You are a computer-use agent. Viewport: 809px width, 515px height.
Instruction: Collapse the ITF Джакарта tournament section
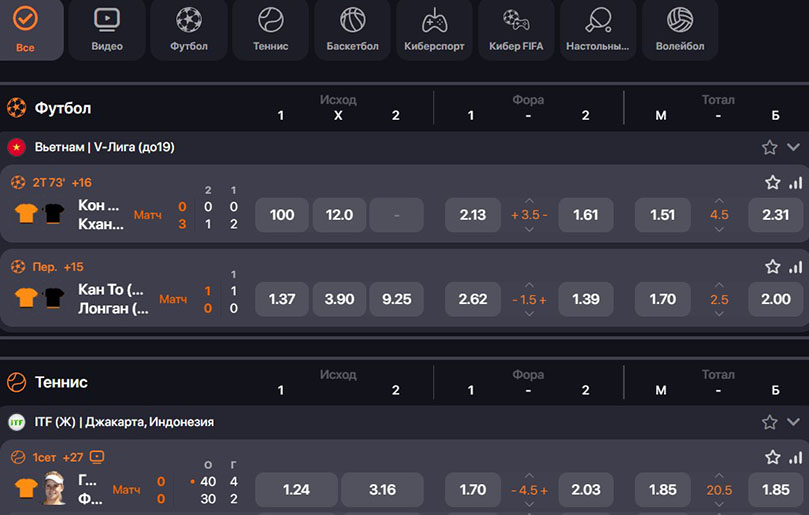coord(793,422)
